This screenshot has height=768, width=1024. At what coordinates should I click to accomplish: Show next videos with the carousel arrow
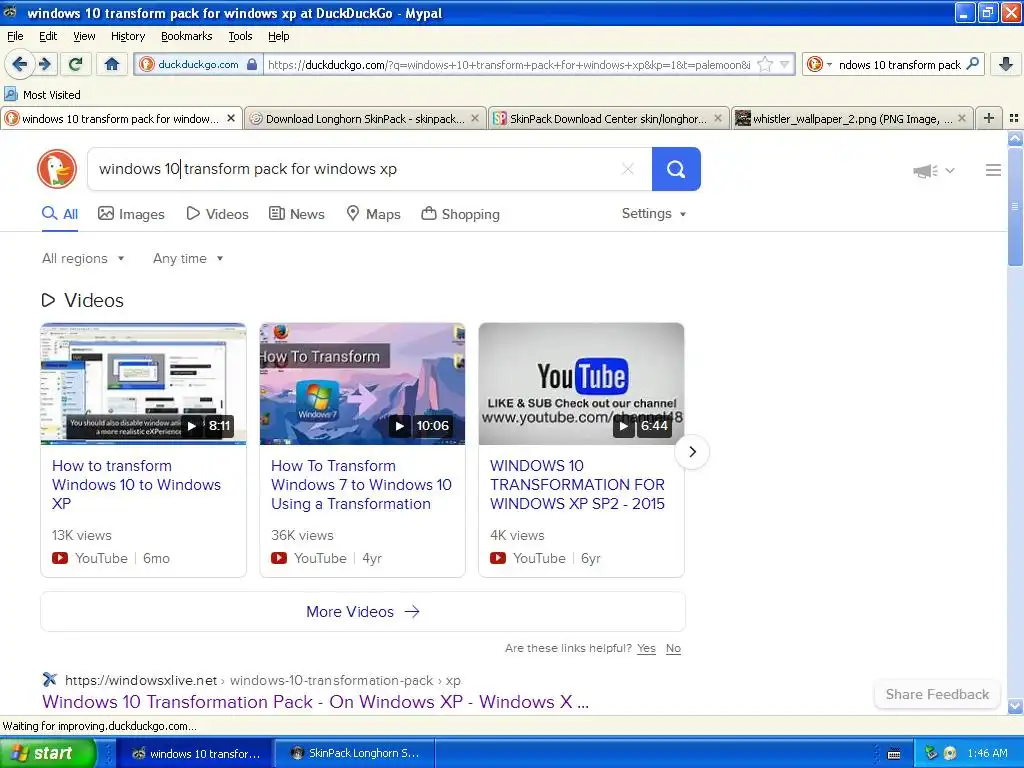[692, 451]
